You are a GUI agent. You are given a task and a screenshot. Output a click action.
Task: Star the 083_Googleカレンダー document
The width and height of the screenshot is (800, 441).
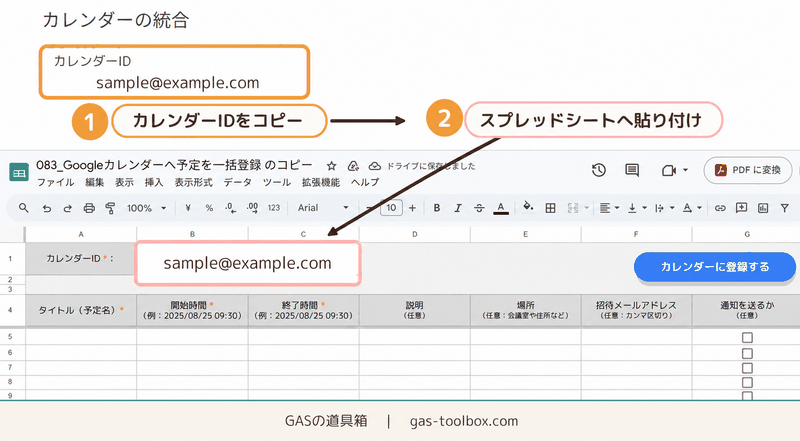click(332, 166)
